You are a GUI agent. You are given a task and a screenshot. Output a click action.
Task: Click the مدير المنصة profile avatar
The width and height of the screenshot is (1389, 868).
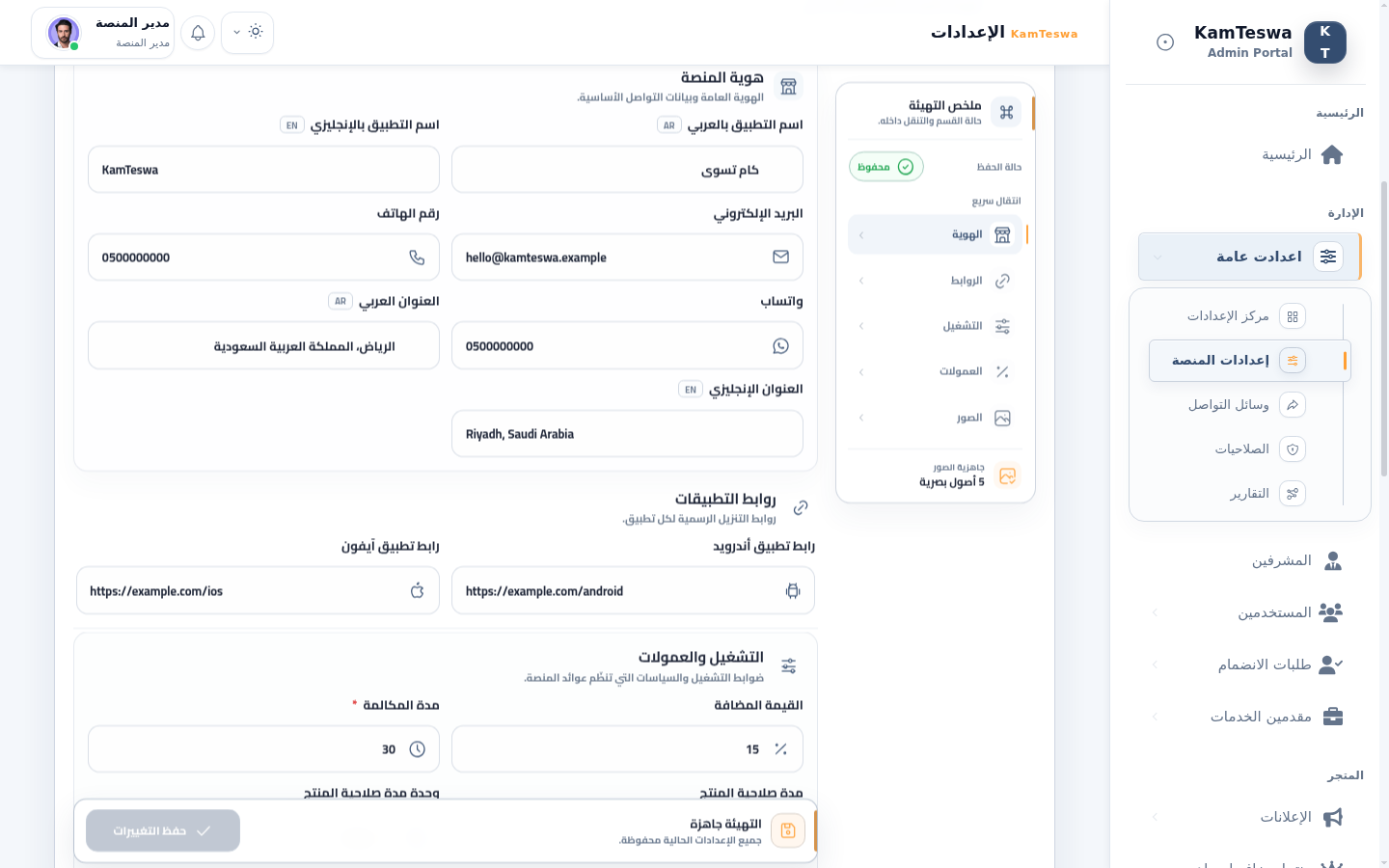64,33
